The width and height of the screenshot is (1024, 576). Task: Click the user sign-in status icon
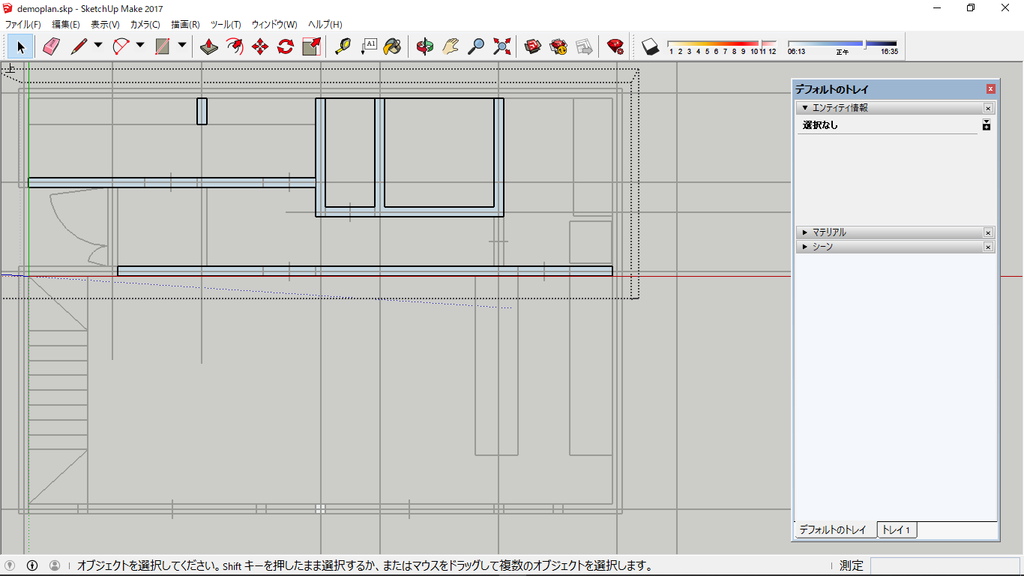coord(55,566)
